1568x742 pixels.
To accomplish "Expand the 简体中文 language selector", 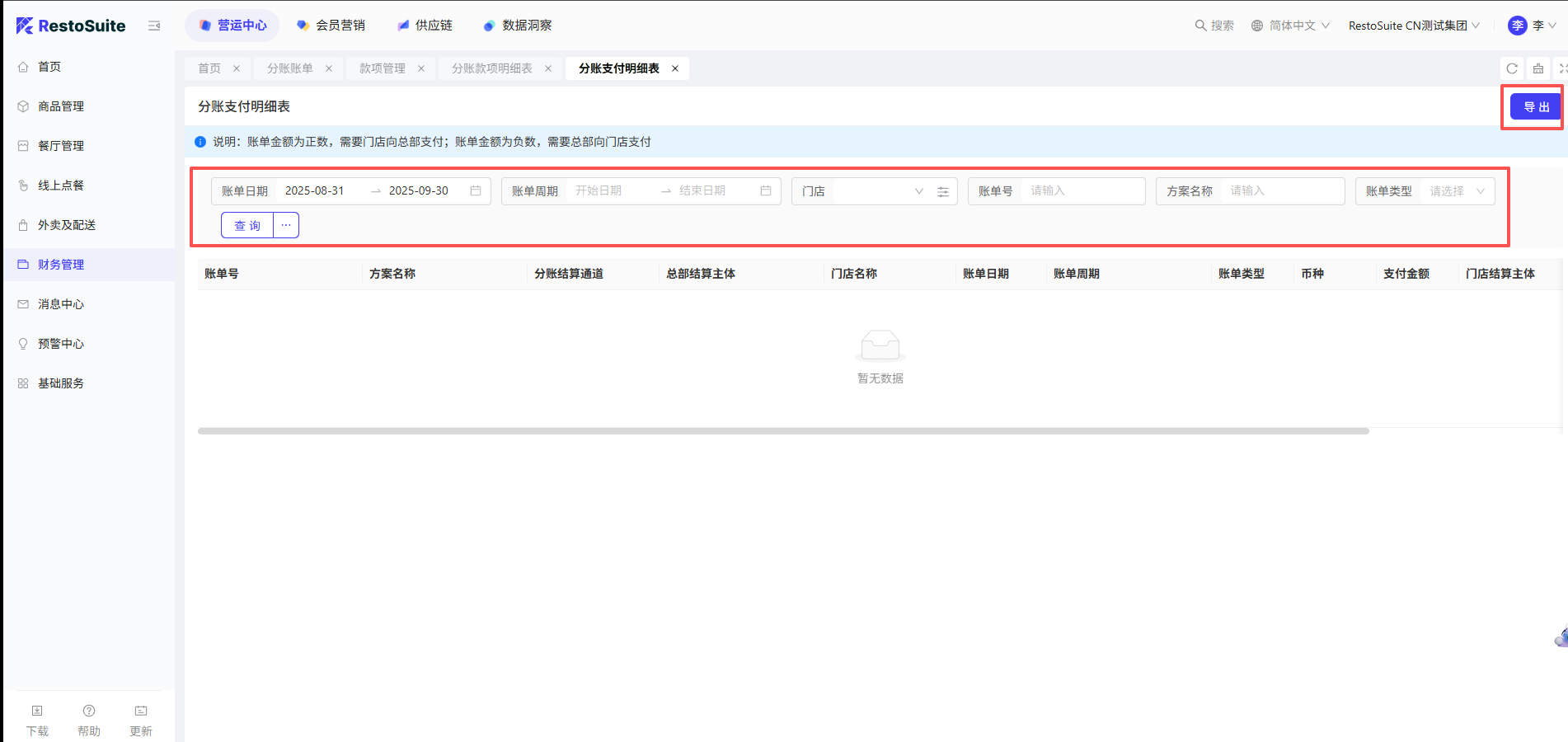I will [x=1291, y=26].
